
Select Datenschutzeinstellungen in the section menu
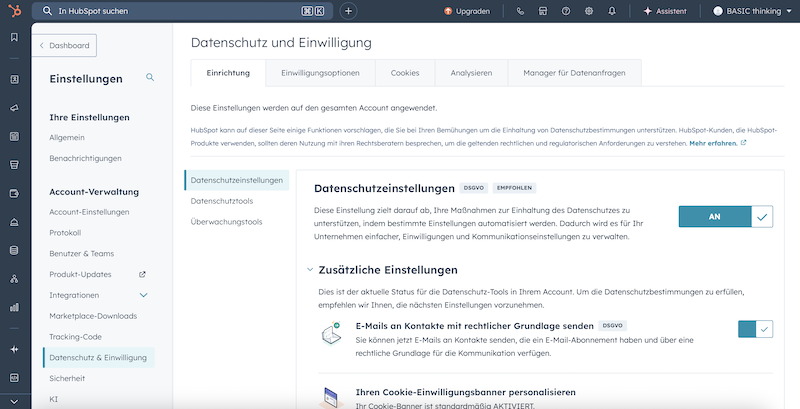(x=237, y=180)
